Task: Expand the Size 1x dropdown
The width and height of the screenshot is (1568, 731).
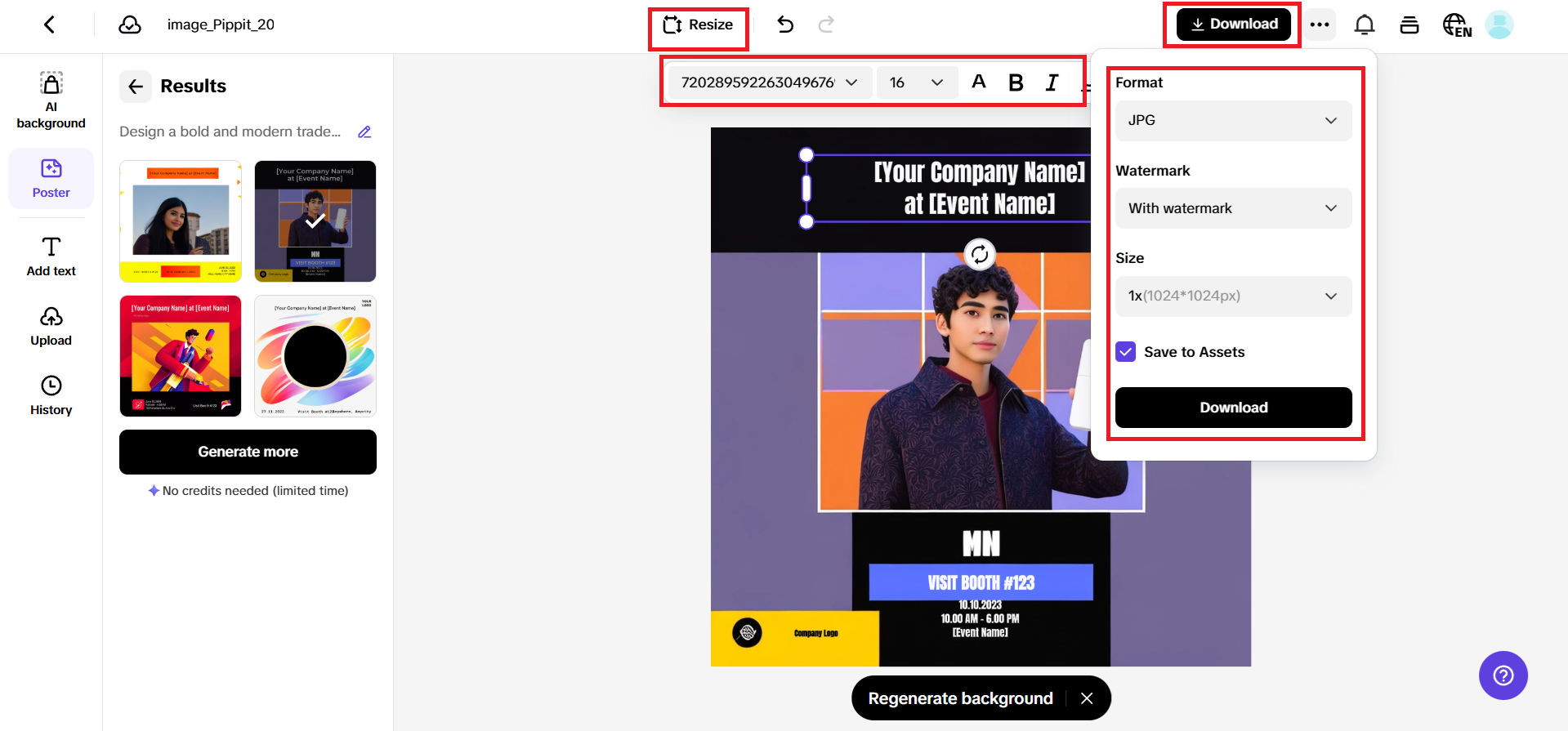Action: [1233, 296]
